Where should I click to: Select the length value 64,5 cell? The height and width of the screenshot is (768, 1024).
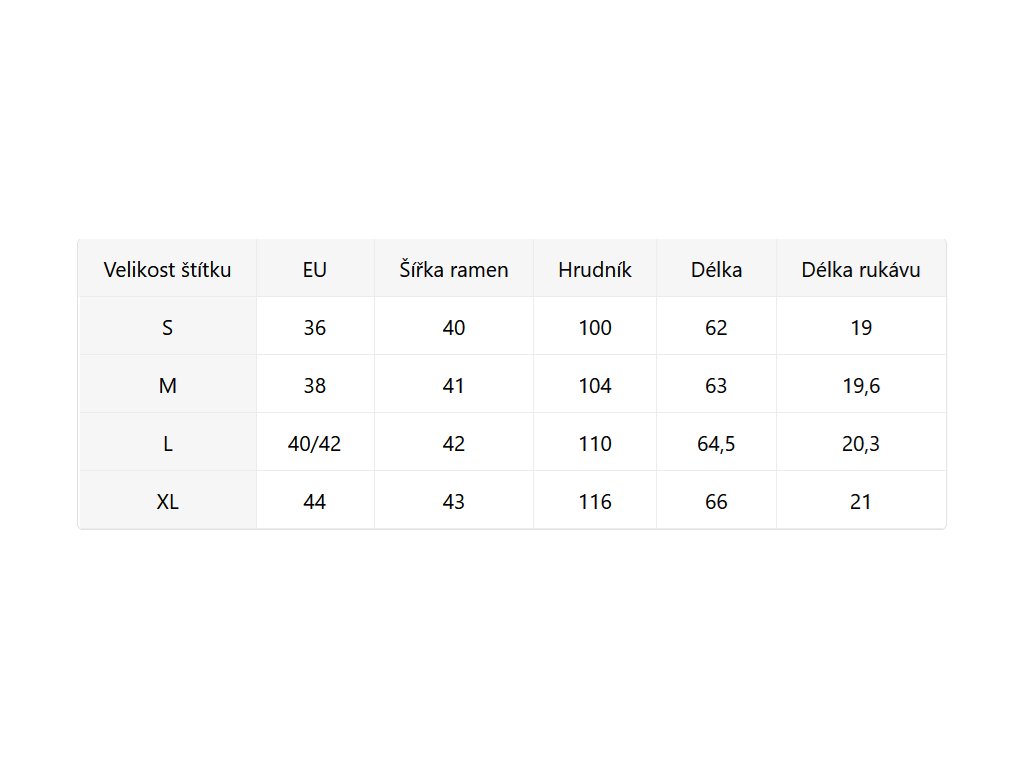(x=716, y=443)
